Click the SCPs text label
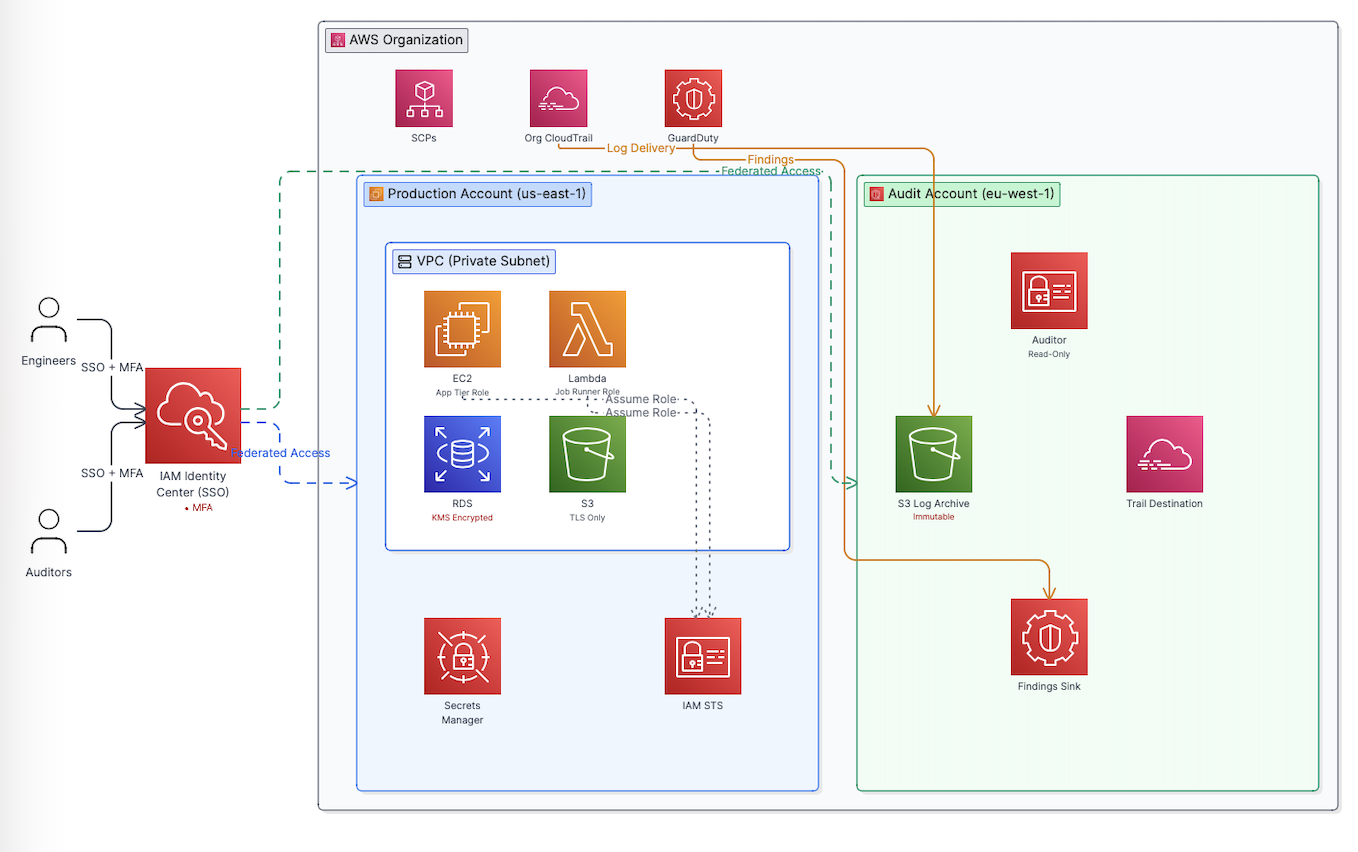Screen dimensions: 1358x852 (x=424, y=138)
